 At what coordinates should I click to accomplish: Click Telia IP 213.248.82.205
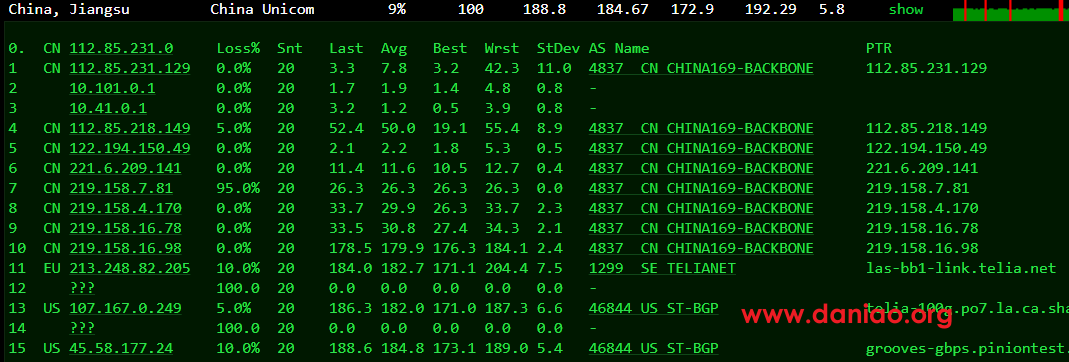click(x=130, y=268)
